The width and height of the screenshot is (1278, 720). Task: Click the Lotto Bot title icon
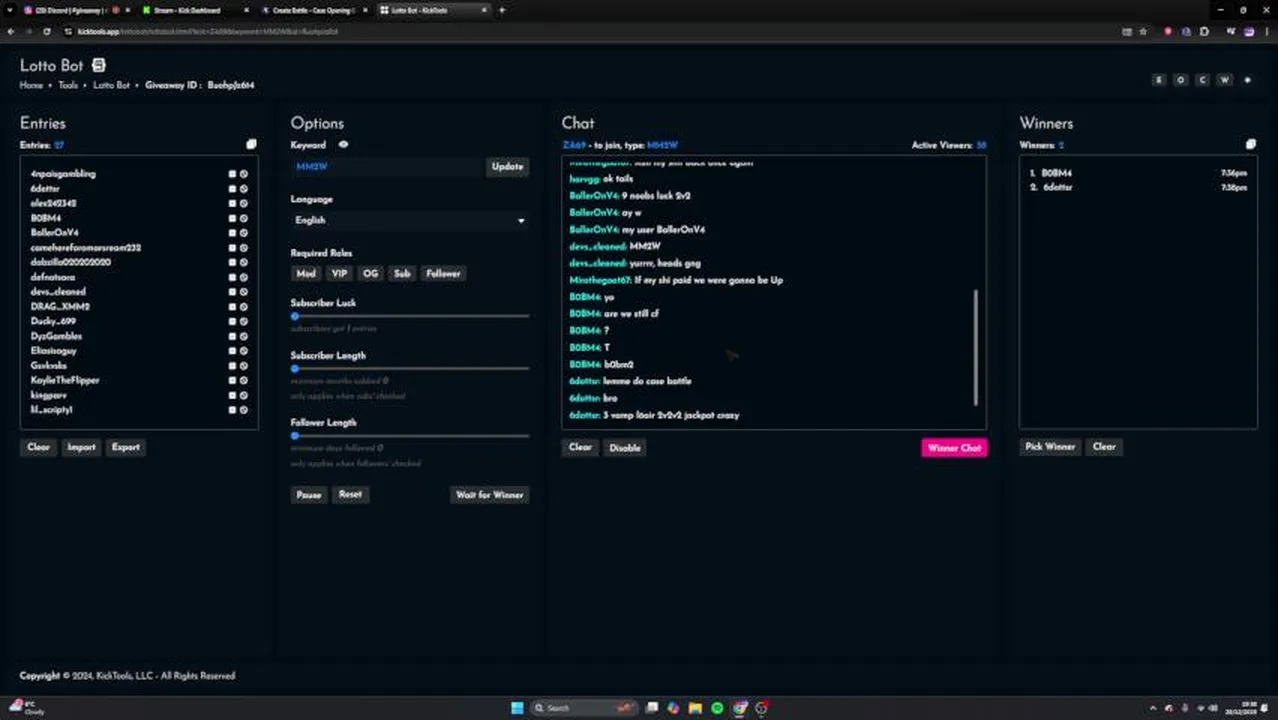99,65
